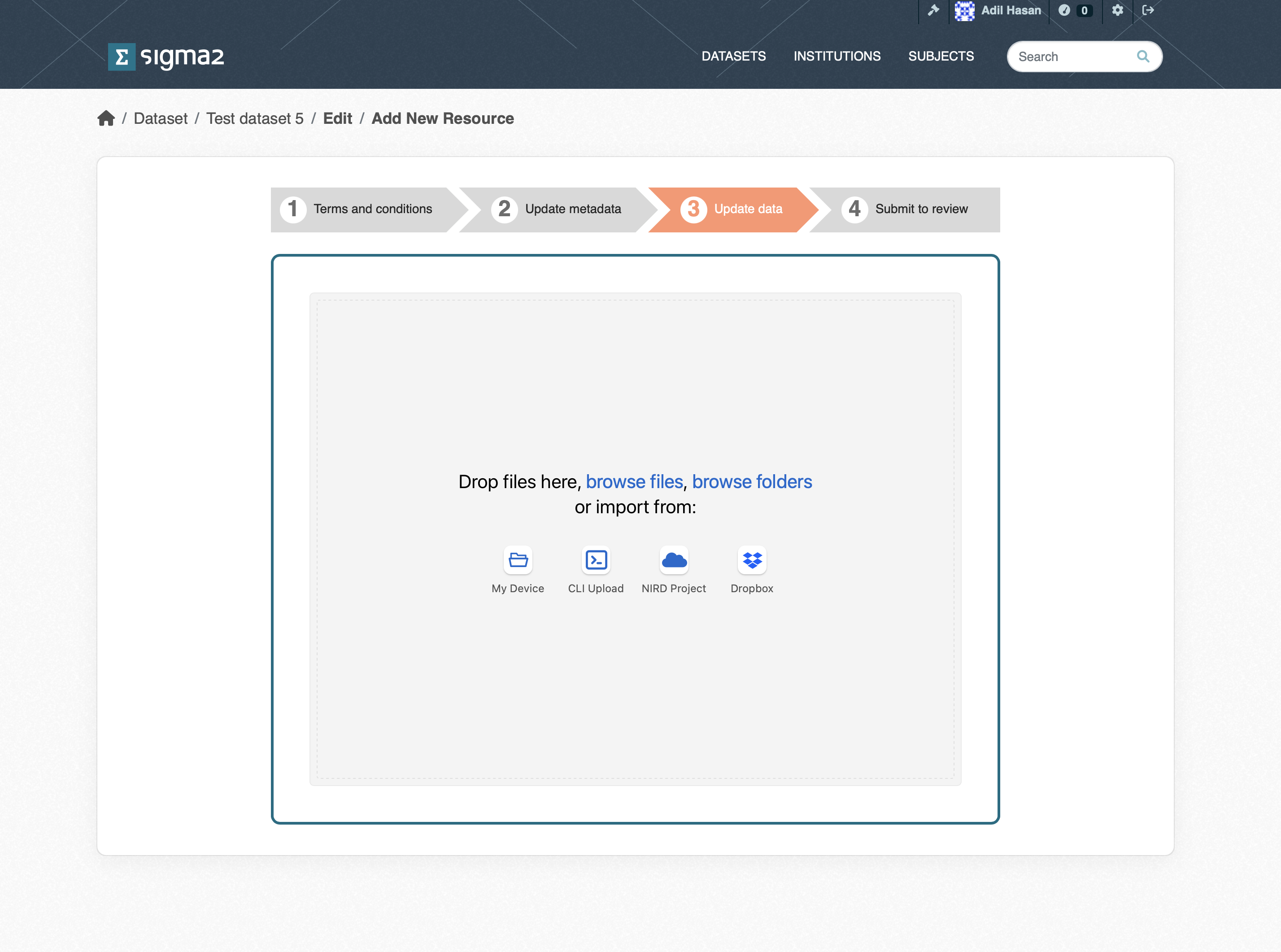This screenshot has width=1281, height=952.
Task: Open the dashboard gauge icon
Action: coord(1064,10)
